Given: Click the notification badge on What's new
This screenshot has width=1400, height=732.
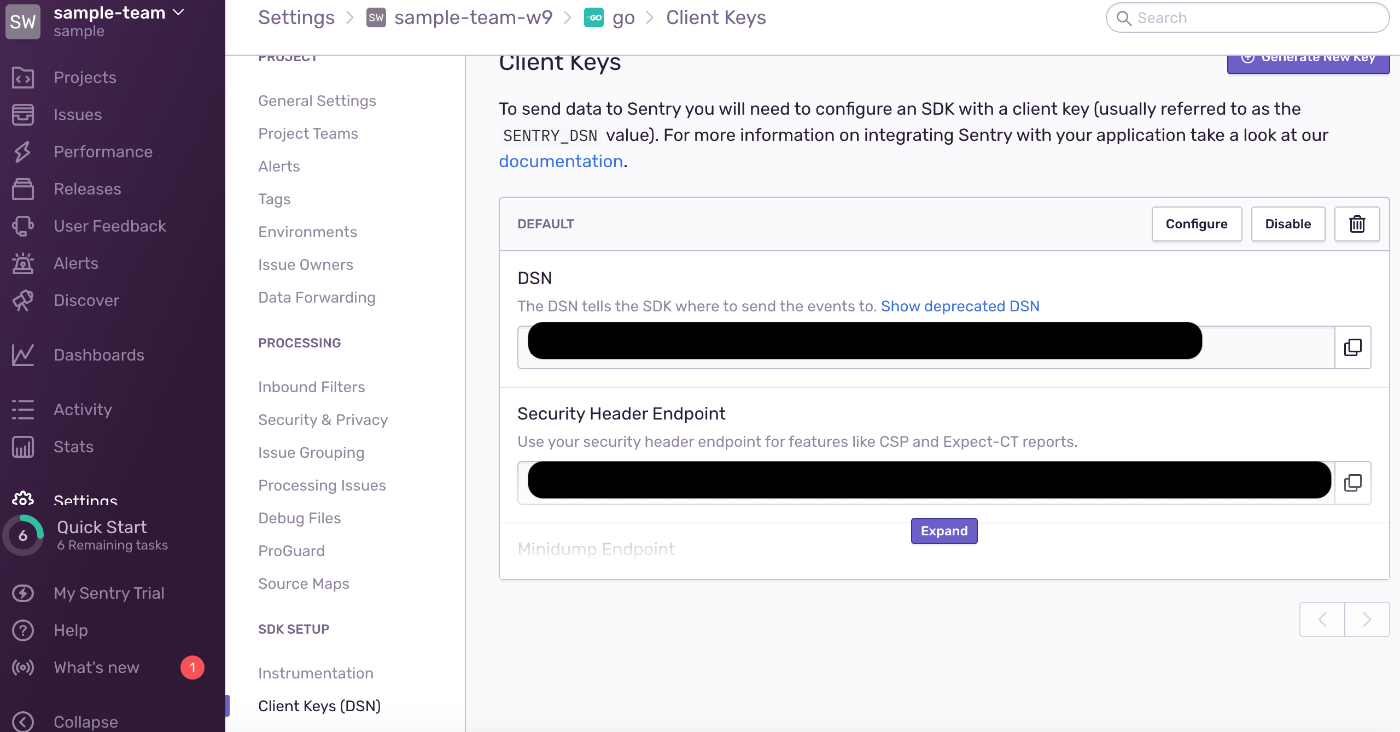Looking at the screenshot, I should pos(192,668).
